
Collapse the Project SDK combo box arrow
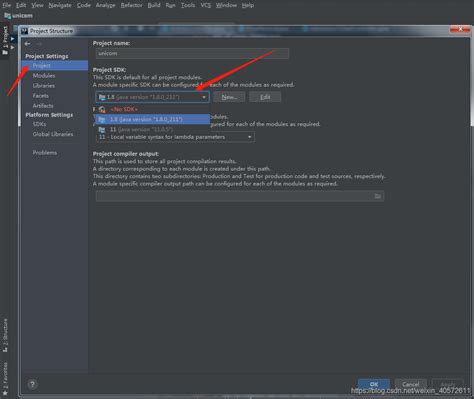204,97
